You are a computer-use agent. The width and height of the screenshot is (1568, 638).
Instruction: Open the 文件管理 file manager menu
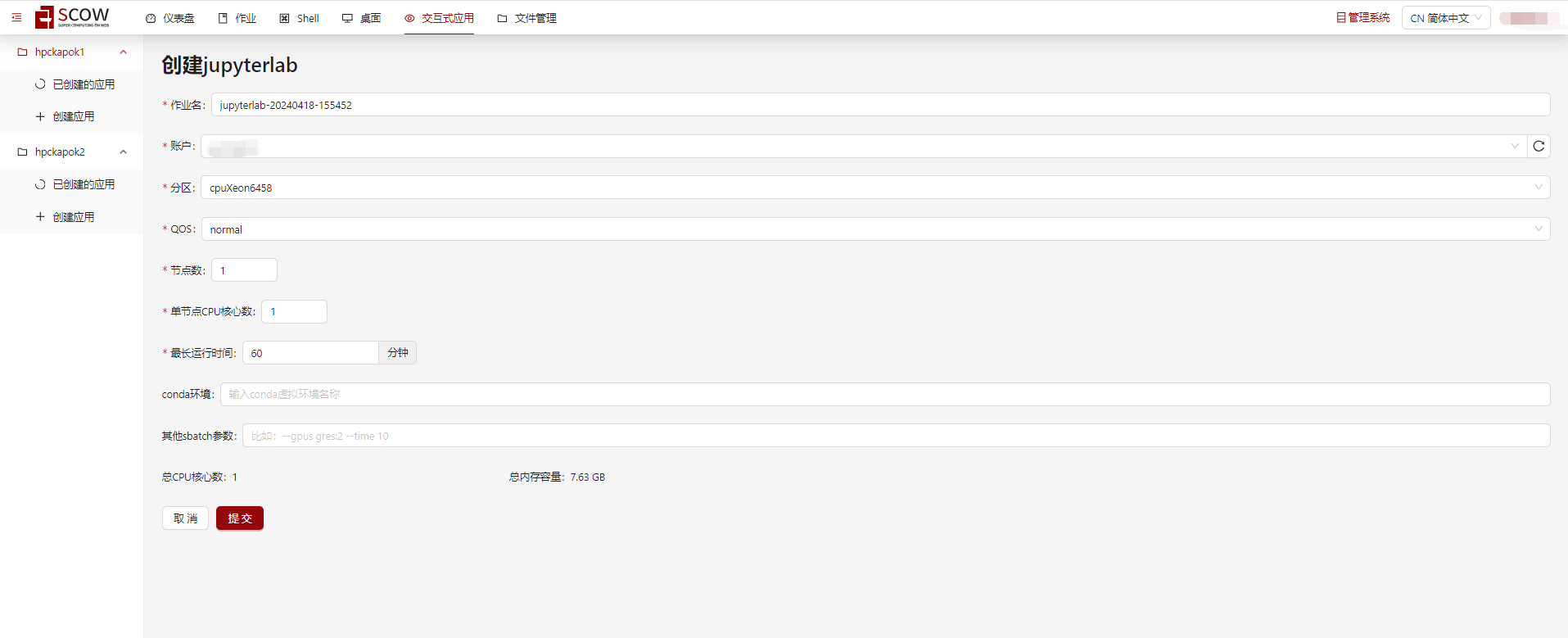527,18
